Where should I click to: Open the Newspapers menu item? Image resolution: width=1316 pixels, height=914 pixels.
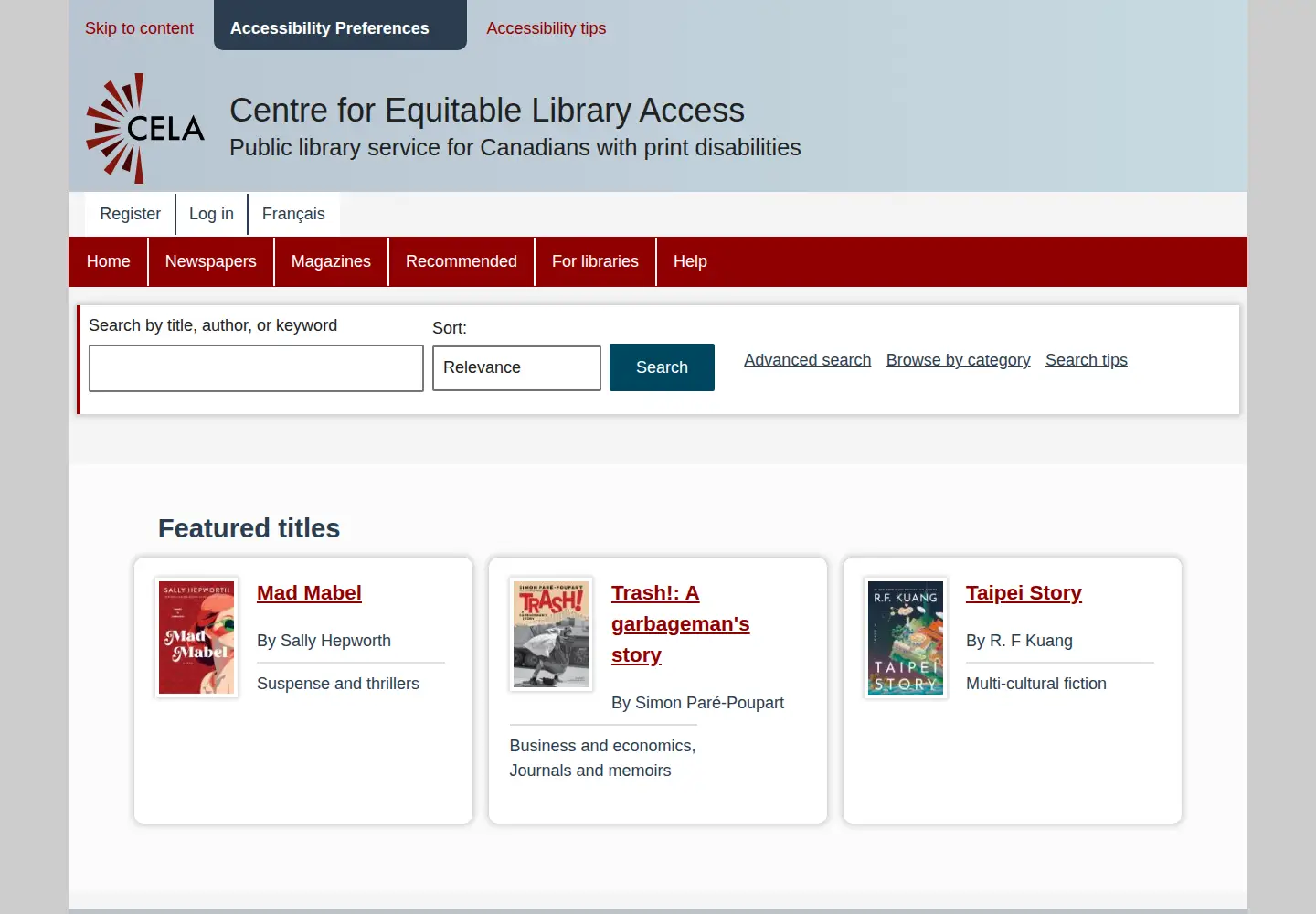(x=211, y=261)
